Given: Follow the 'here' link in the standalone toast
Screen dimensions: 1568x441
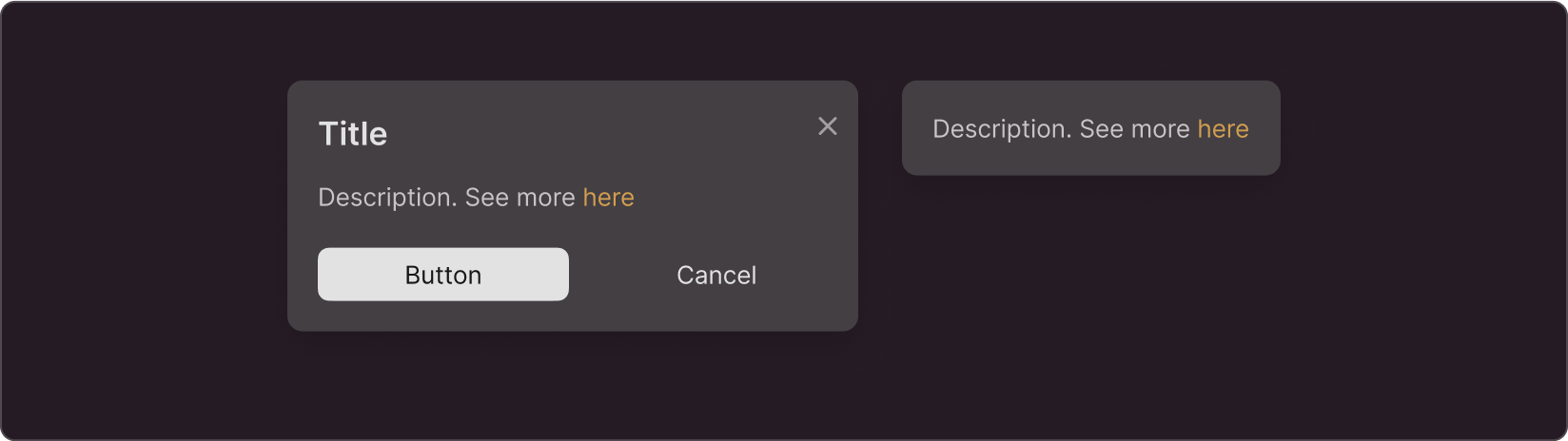Looking at the screenshot, I should tap(1224, 129).
